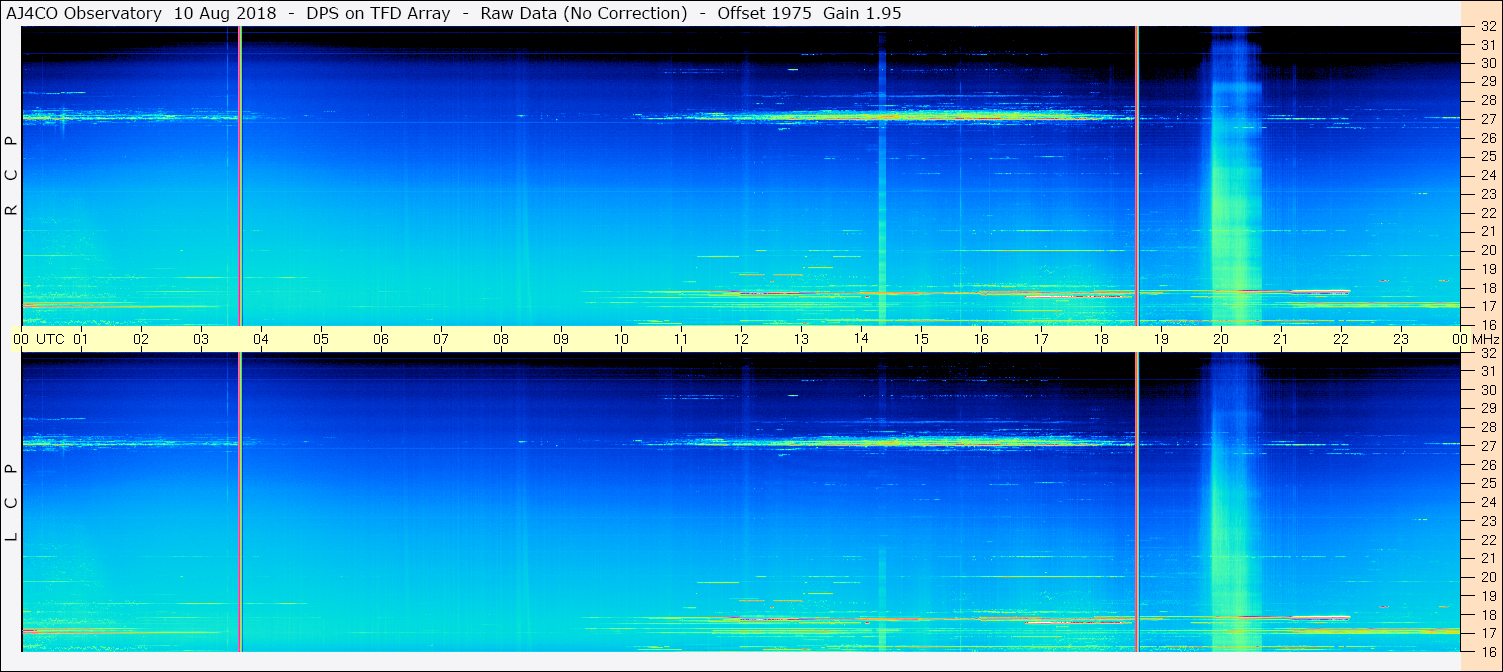The height and width of the screenshot is (672, 1503).
Task: Click the 12 hour tick on UTC axis
Action: tap(741, 339)
